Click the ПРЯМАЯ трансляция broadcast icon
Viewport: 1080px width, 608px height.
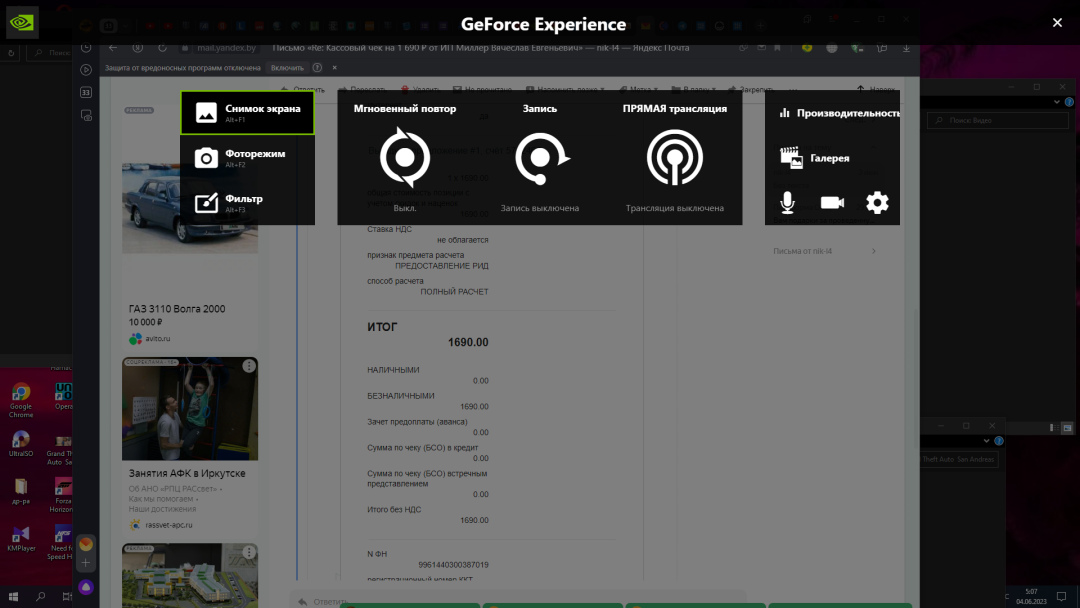pos(674,158)
